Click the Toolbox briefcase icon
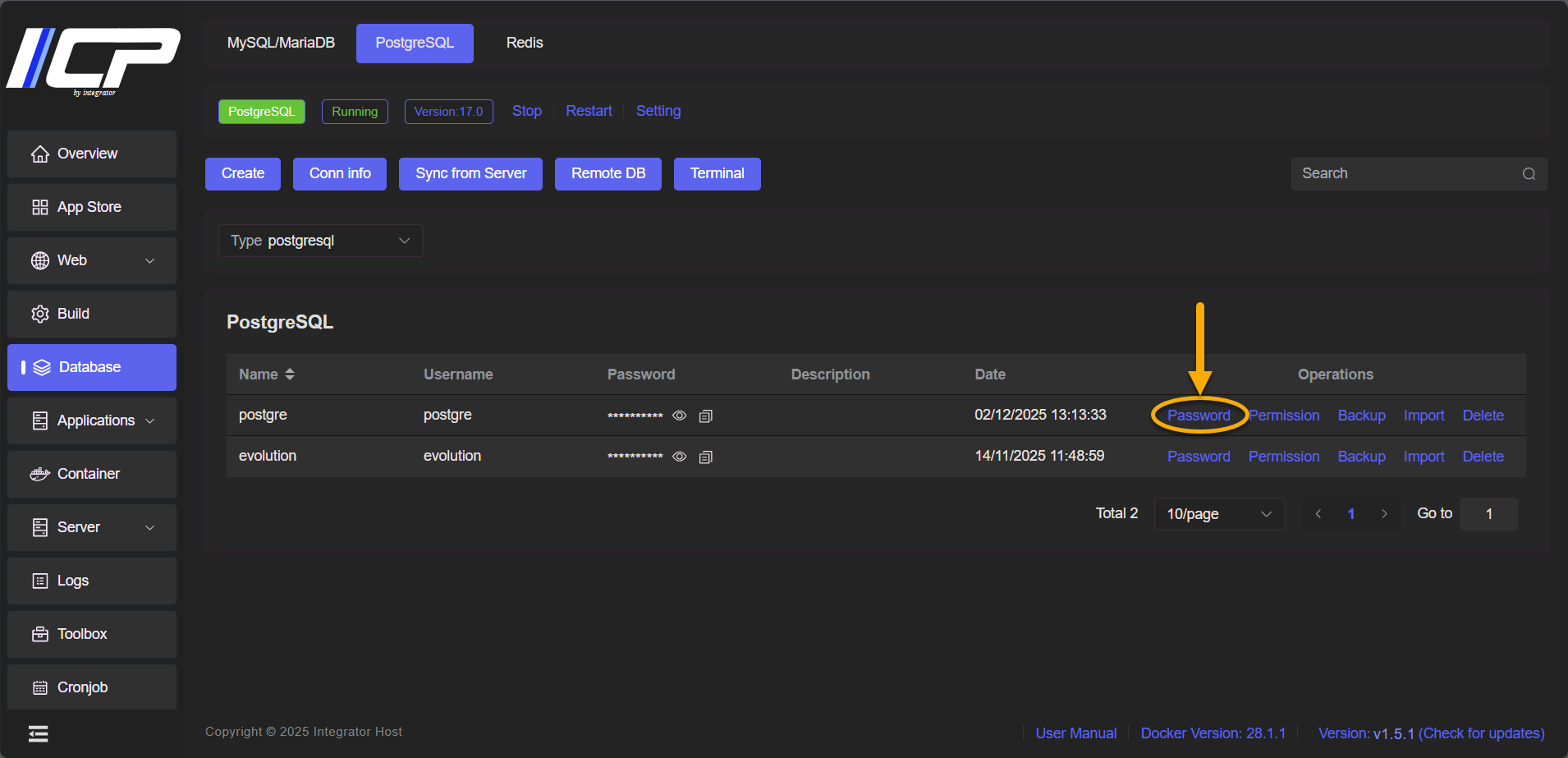1568x758 pixels. (x=39, y=634)
